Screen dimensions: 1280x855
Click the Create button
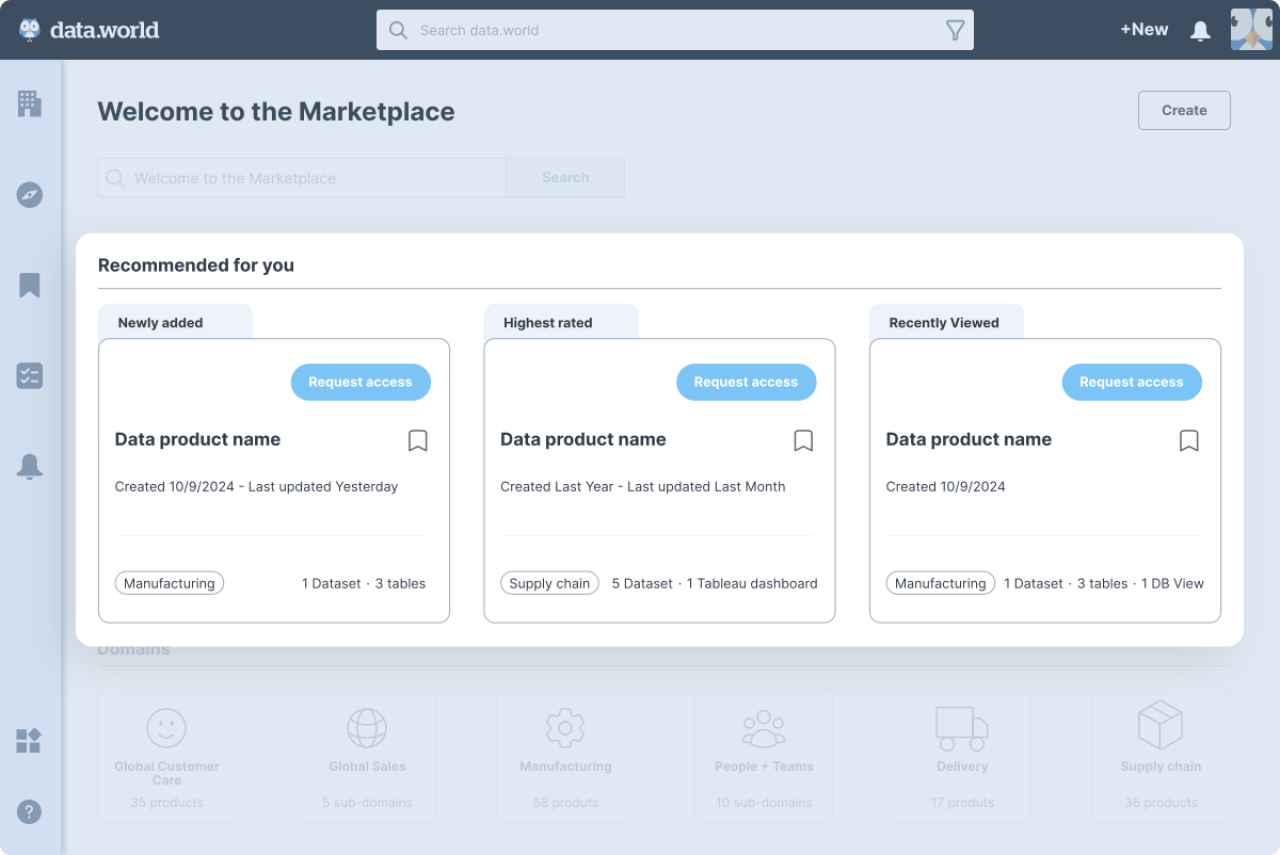(x=1184, y=110)
